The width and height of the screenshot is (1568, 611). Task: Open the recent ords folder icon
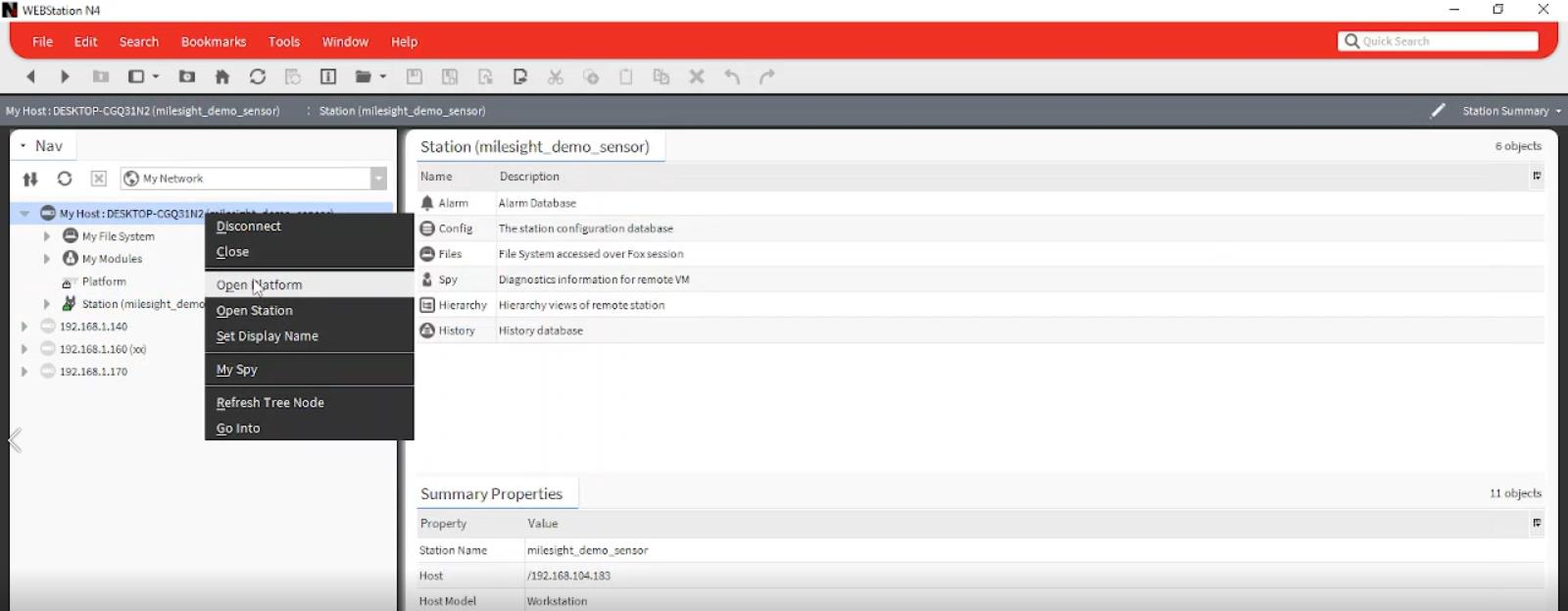click(186, 76)
